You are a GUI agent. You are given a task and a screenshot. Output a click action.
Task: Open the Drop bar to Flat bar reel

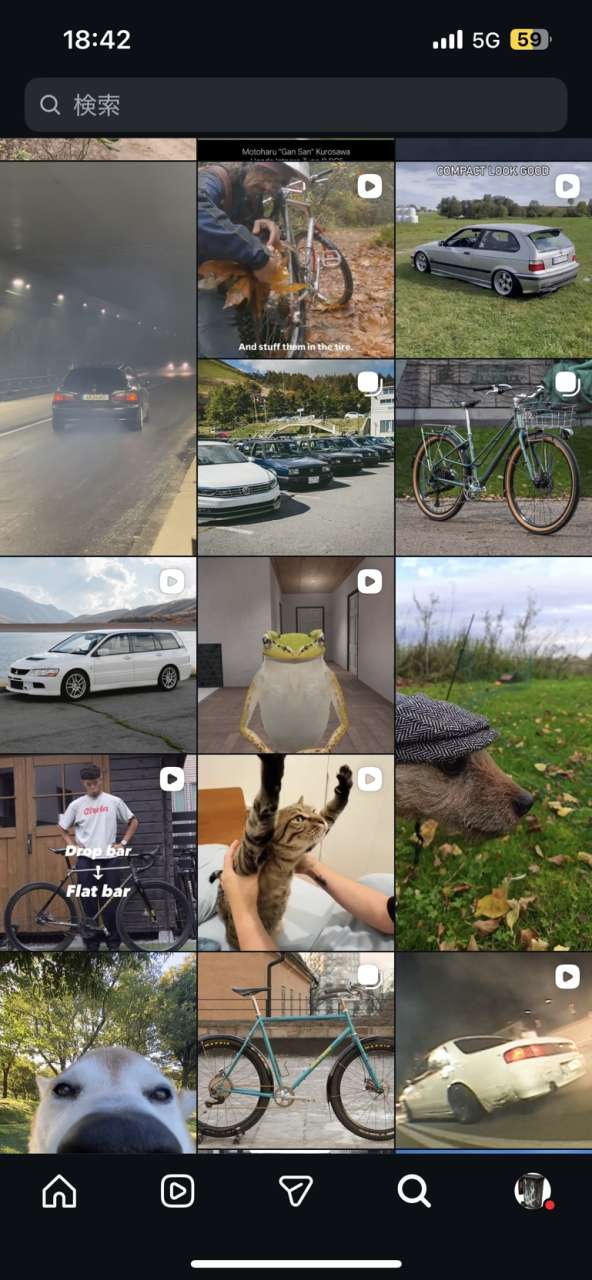click(98, 852)
